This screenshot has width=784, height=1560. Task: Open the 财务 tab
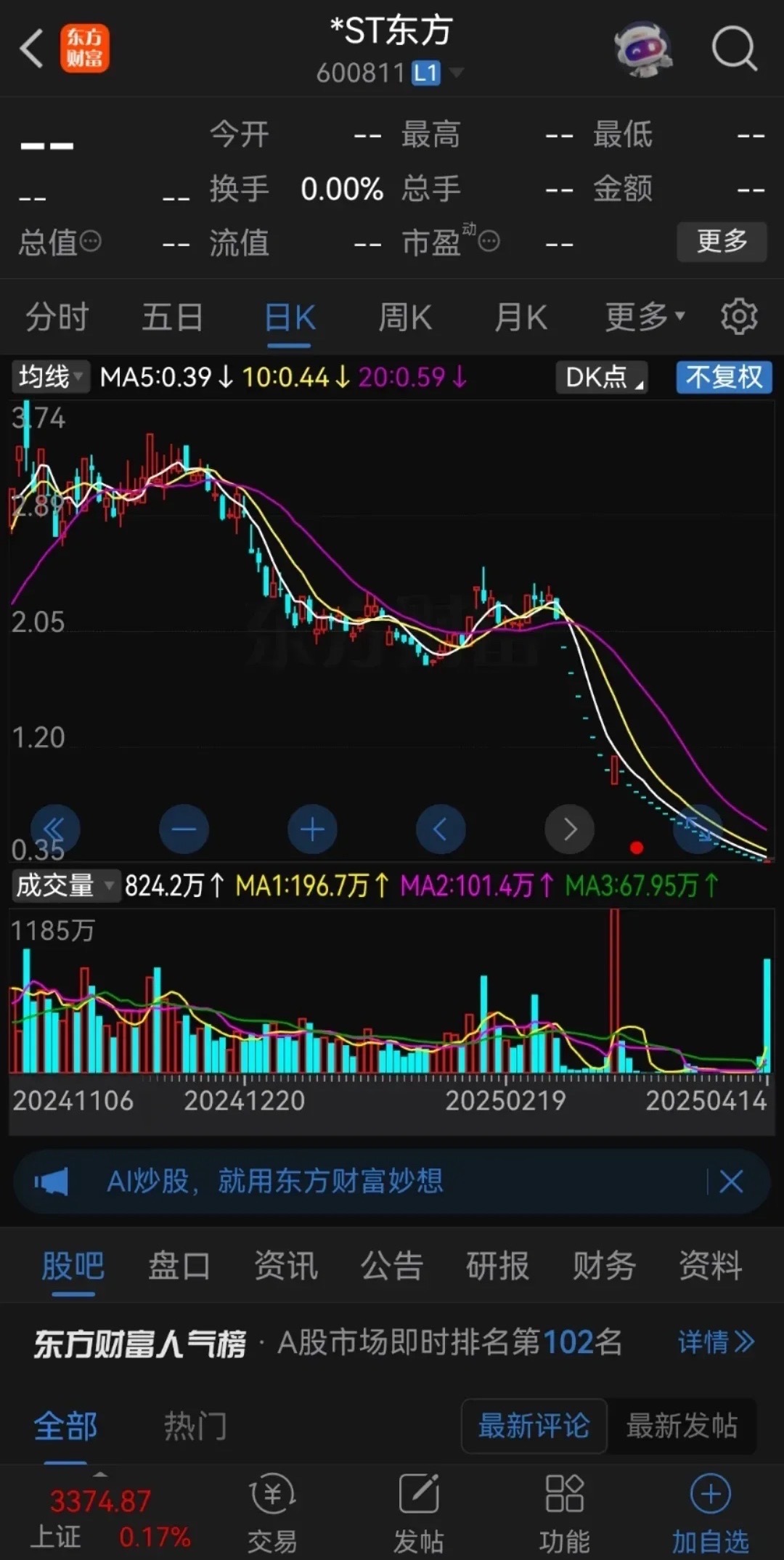coord(604,1266)
